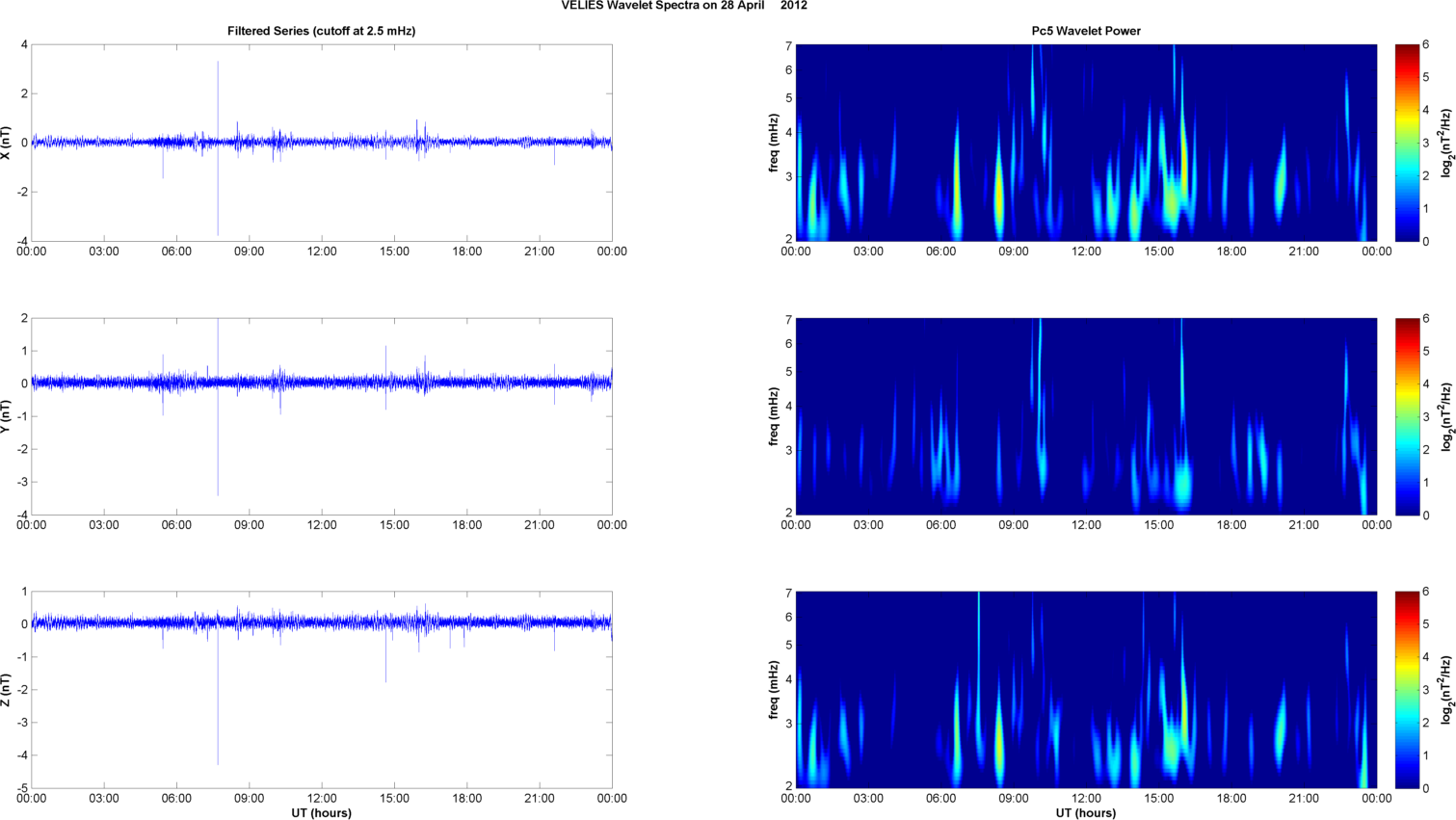1456x820 pixels.
Task: Click the Z component Pc5 wavelet spectrogram
Action: point(1086,690)
